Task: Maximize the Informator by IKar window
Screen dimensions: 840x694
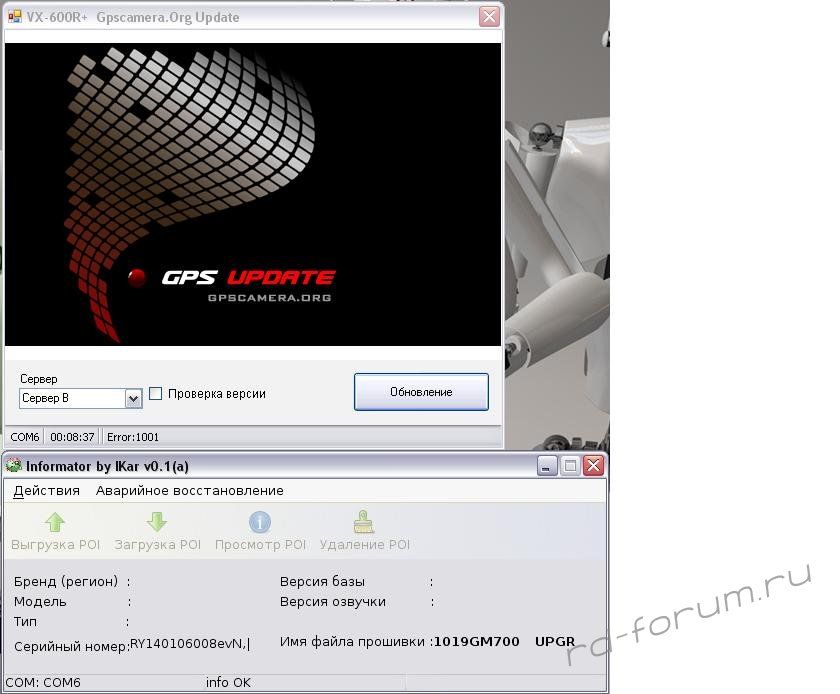Action: coord(570,466)
